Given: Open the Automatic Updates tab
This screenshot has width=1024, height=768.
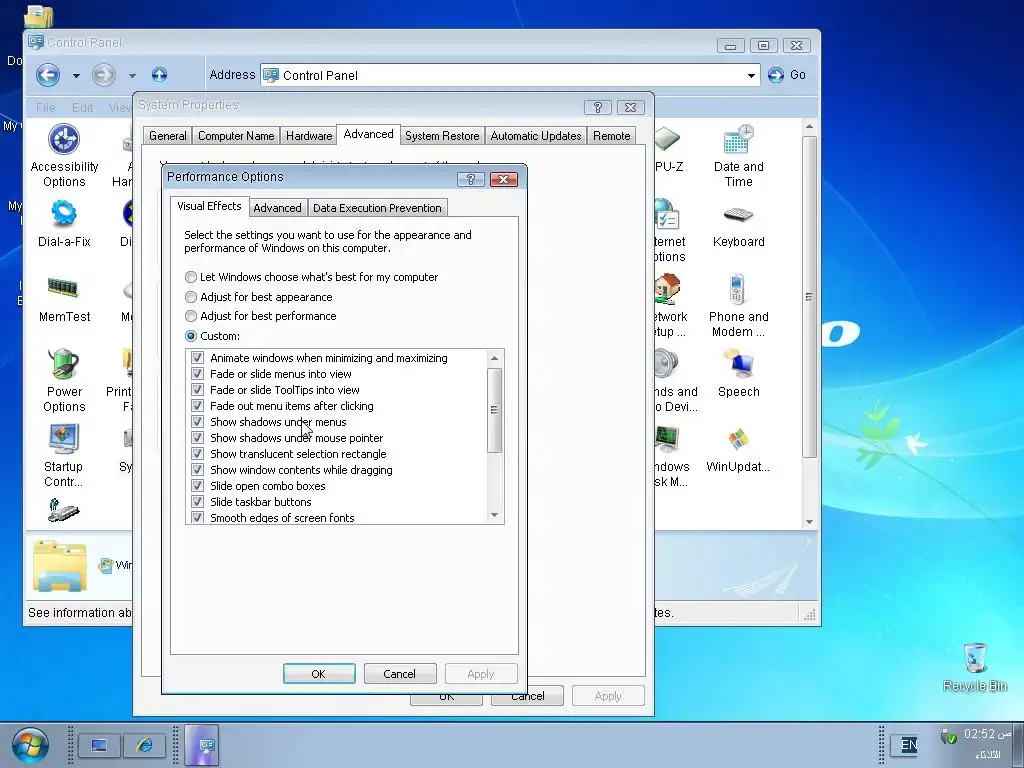Looking at the screenshot, I should coord(536,136).
